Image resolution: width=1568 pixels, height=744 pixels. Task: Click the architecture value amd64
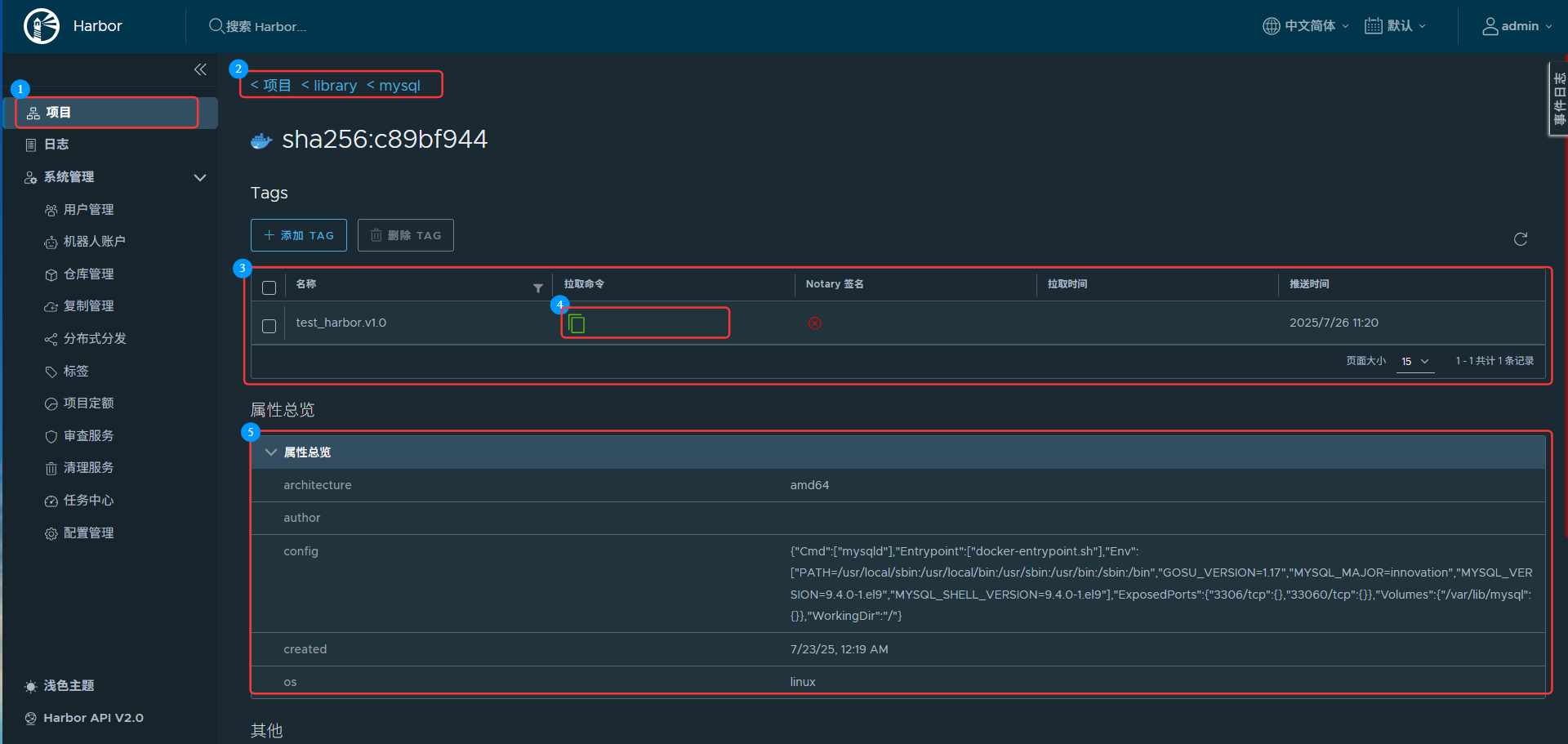coord(809,485)
